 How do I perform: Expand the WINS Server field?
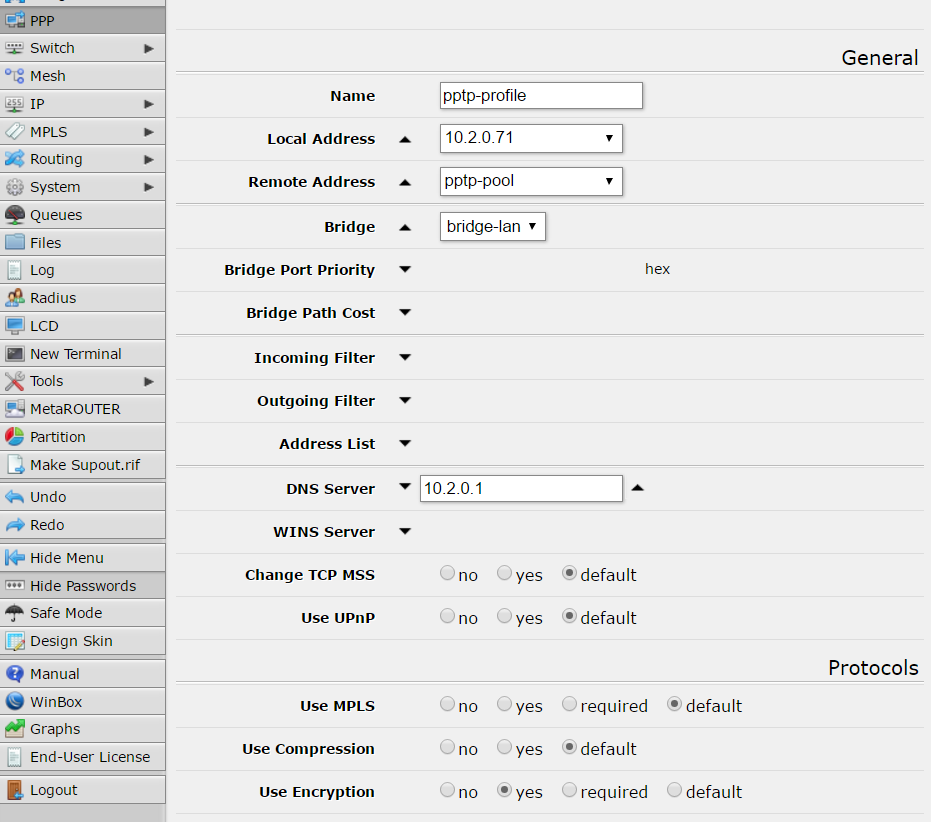pos(405,532)
